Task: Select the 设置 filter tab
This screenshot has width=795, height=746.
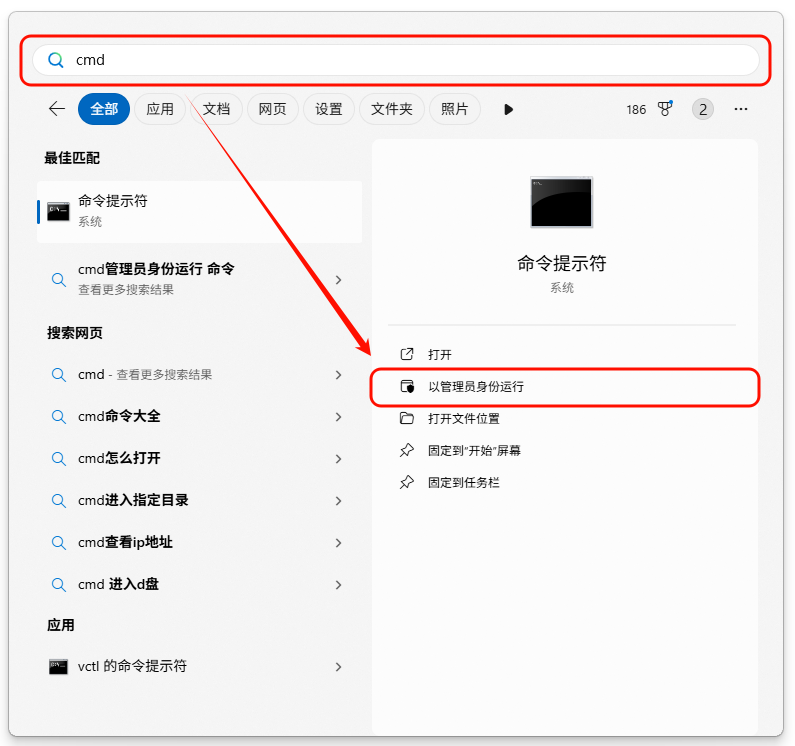Action: coord(329,109)
